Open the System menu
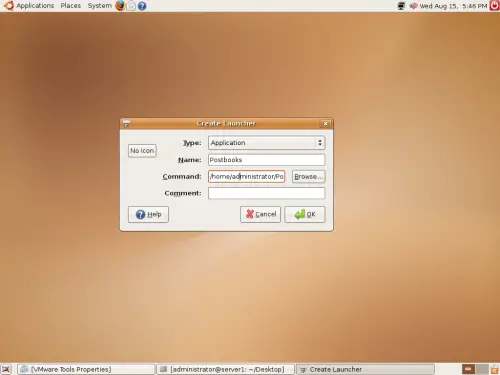500x375 pixels. click(x=99, y=6)
